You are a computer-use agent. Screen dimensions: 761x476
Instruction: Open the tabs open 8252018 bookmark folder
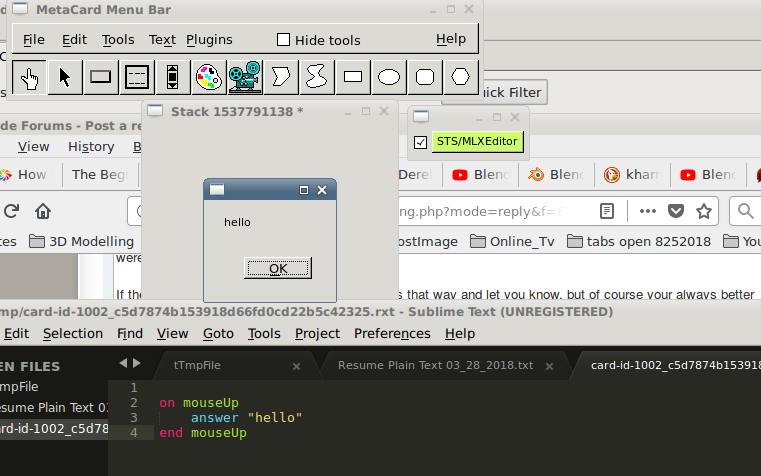click(x=639, y=241)
